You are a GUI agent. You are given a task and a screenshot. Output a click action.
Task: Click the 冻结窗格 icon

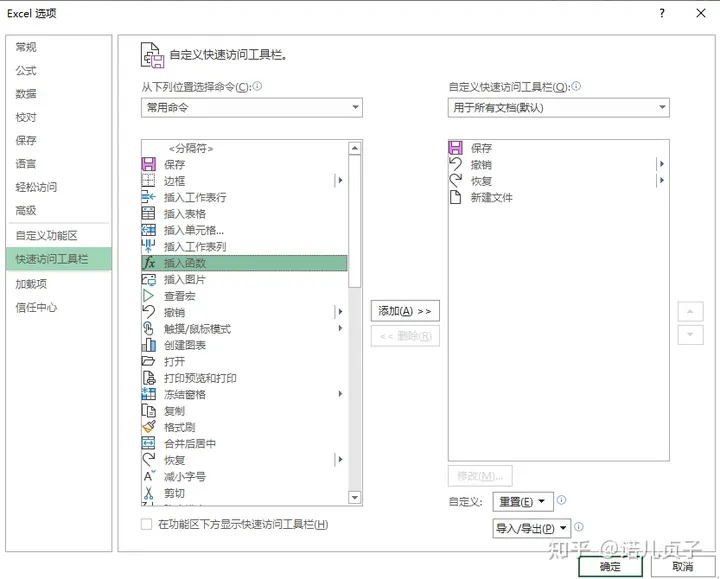pos(148,394)
